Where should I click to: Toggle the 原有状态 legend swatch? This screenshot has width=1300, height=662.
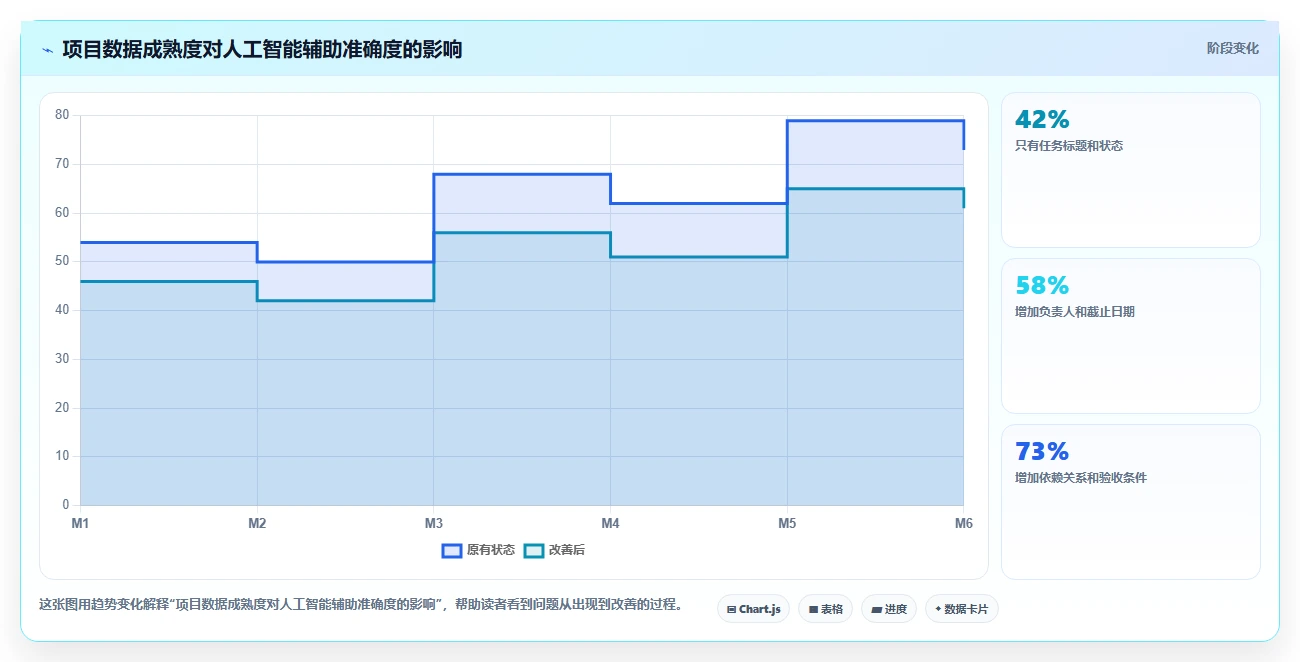click(451, 550)
